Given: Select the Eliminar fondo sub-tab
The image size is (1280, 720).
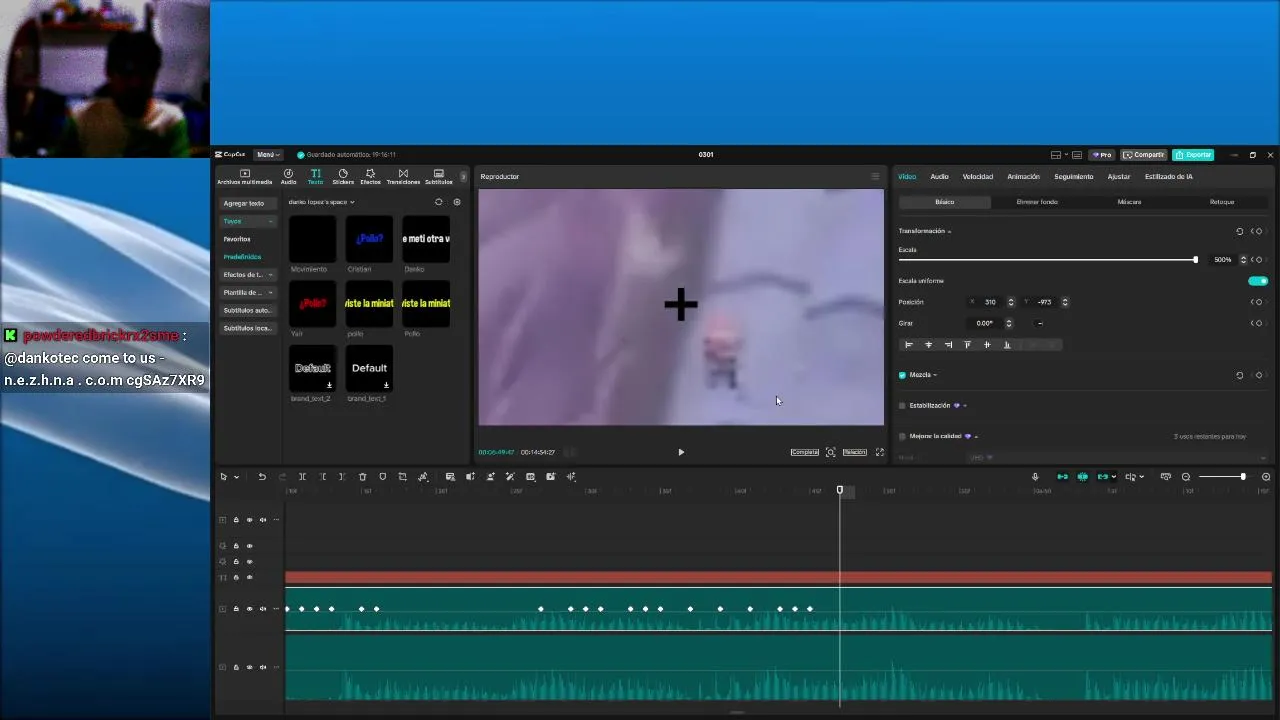Looking at the screenshot, I should click(x=1037, y=202).
